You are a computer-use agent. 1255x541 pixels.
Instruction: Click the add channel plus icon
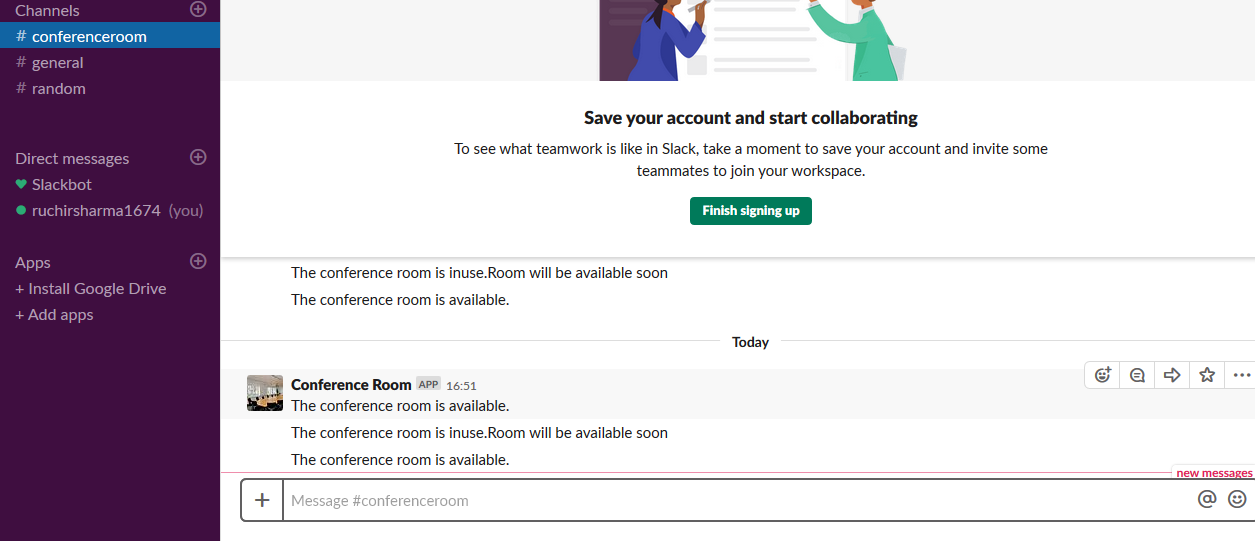coord(198,10)
